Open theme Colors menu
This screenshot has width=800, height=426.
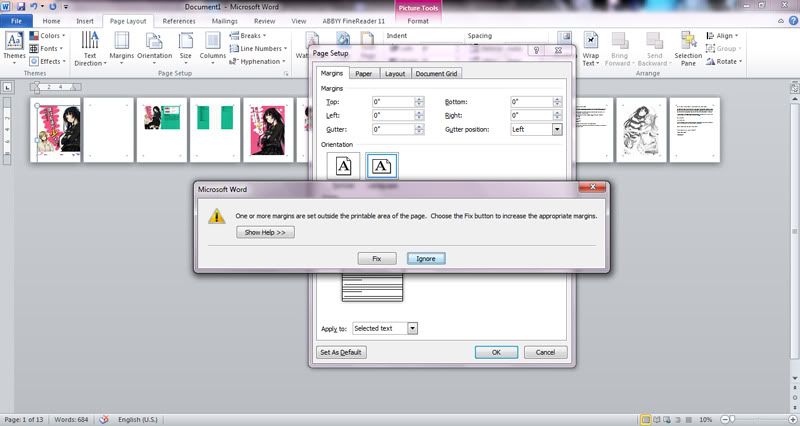(47, 36)
